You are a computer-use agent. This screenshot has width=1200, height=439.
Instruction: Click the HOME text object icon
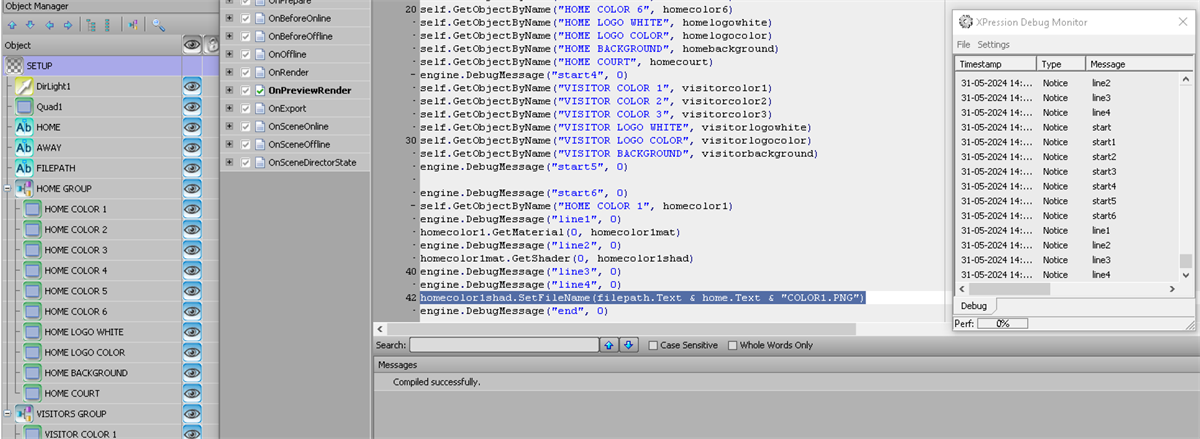25,127
